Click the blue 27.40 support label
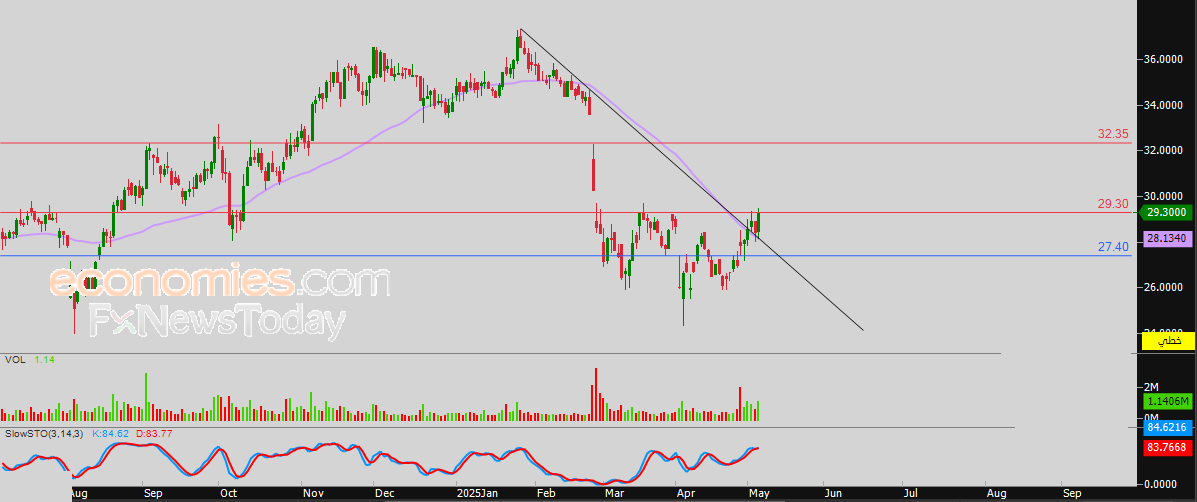1197x502 pixels. pos(1113,247)
